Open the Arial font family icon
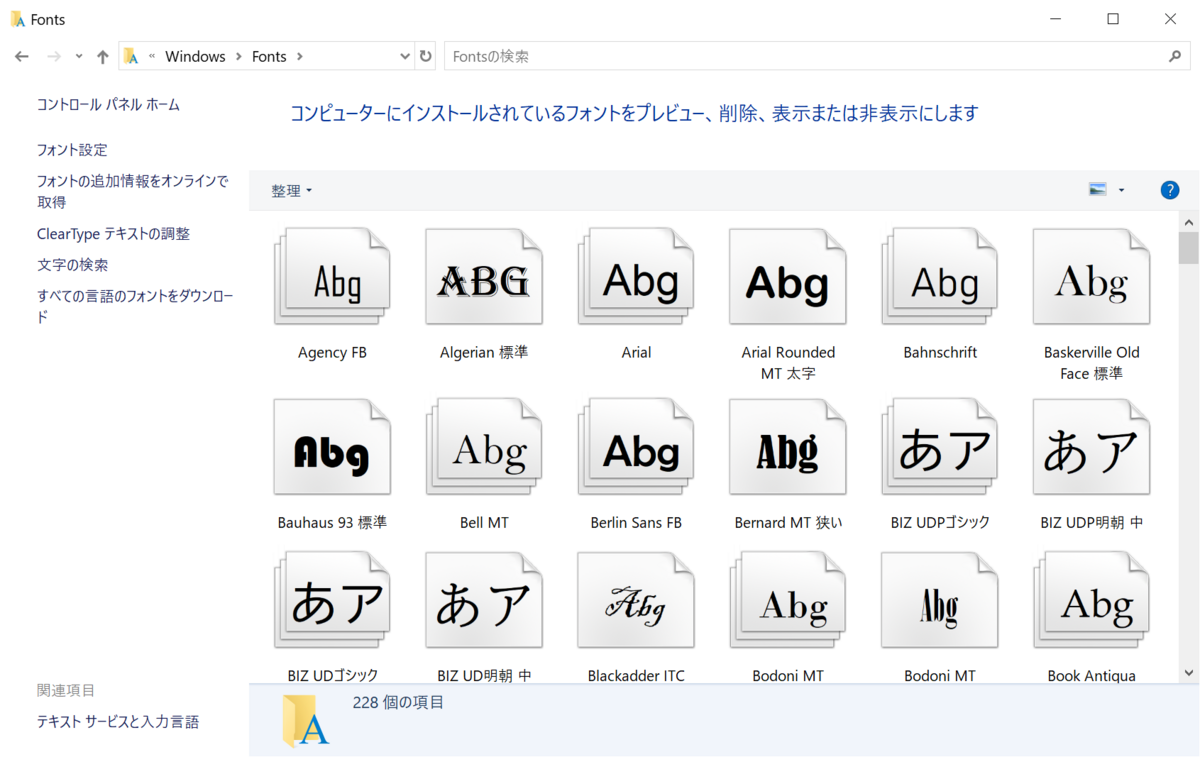Image resolution: width=1200 pixels, height=757 pixels. (636, 277)
